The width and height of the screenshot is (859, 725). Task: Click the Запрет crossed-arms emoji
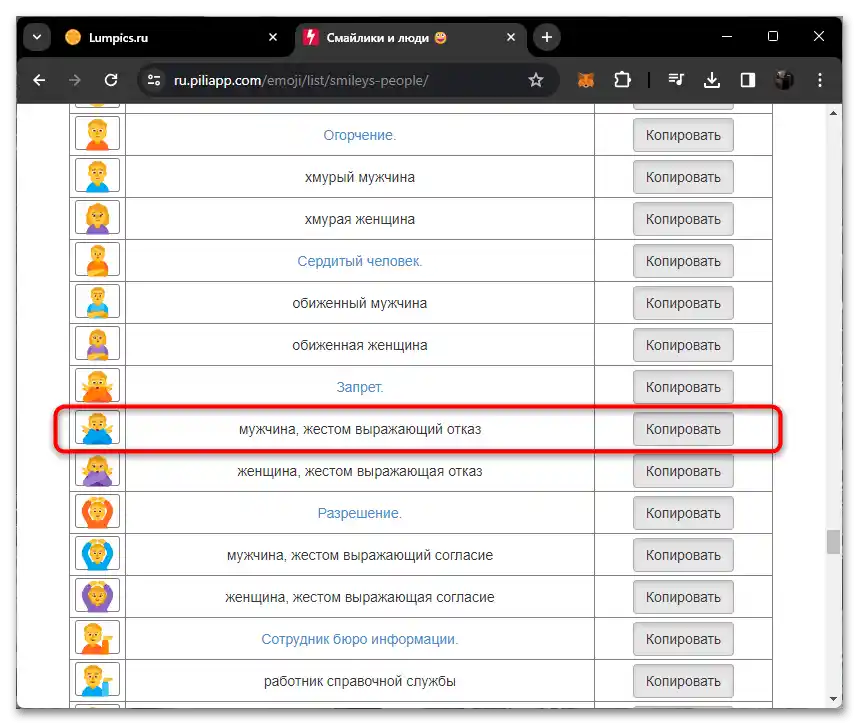coord(98,386)
